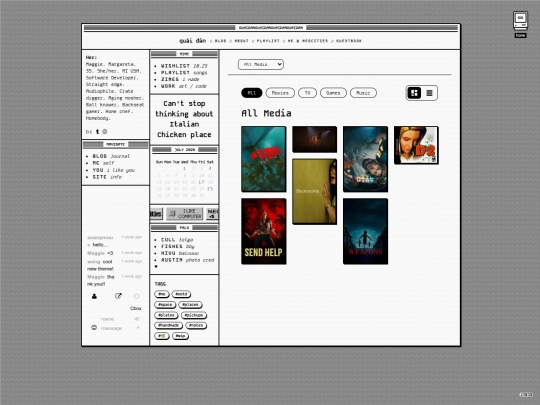Click the I LIKE COMPUTER badge
This screenshot has height=405, width=540.
pos(185,214)
